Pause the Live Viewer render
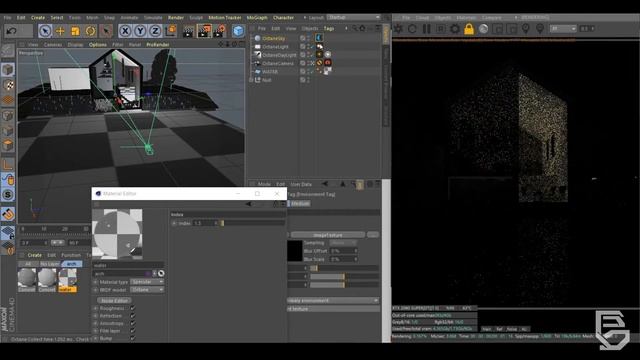The height and width of the screenshot is (360, 640). tap(427, 29)
